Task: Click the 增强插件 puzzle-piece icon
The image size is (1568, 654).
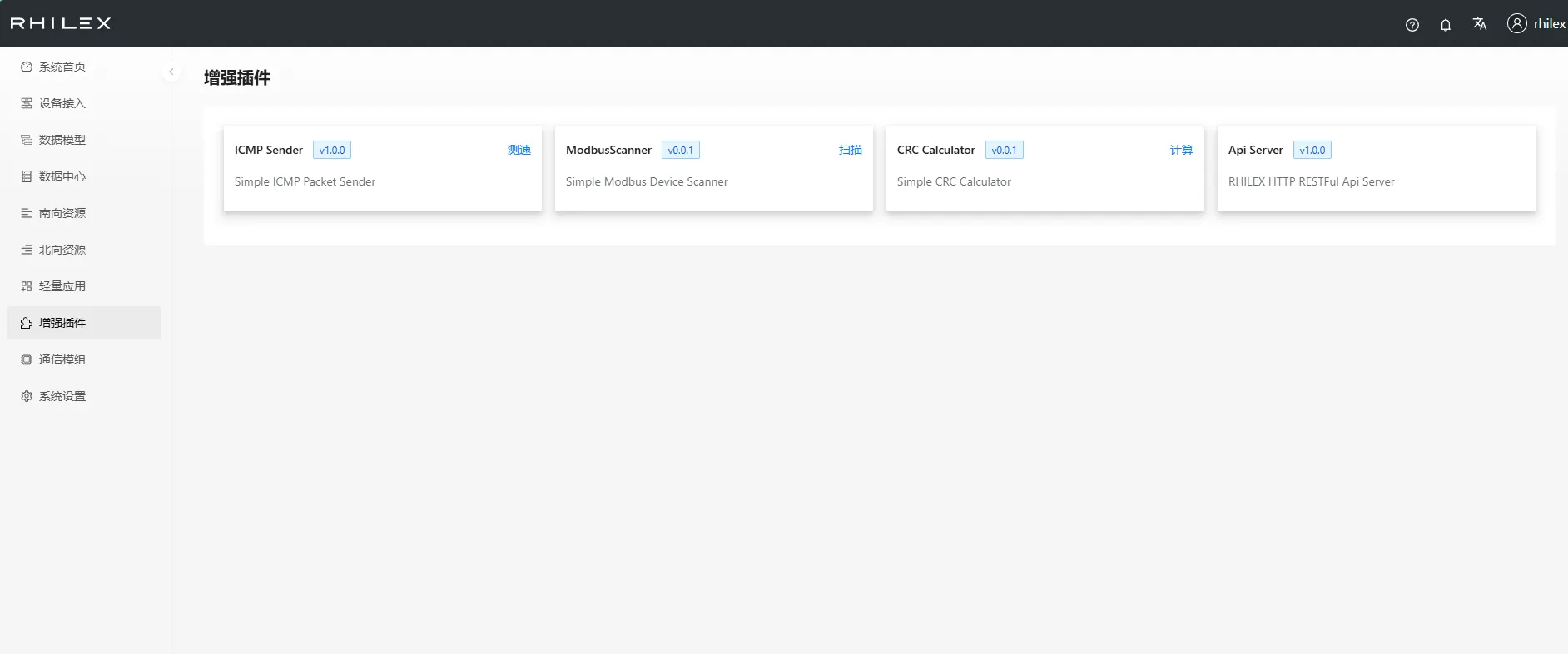Action: (x=27, y=323)
